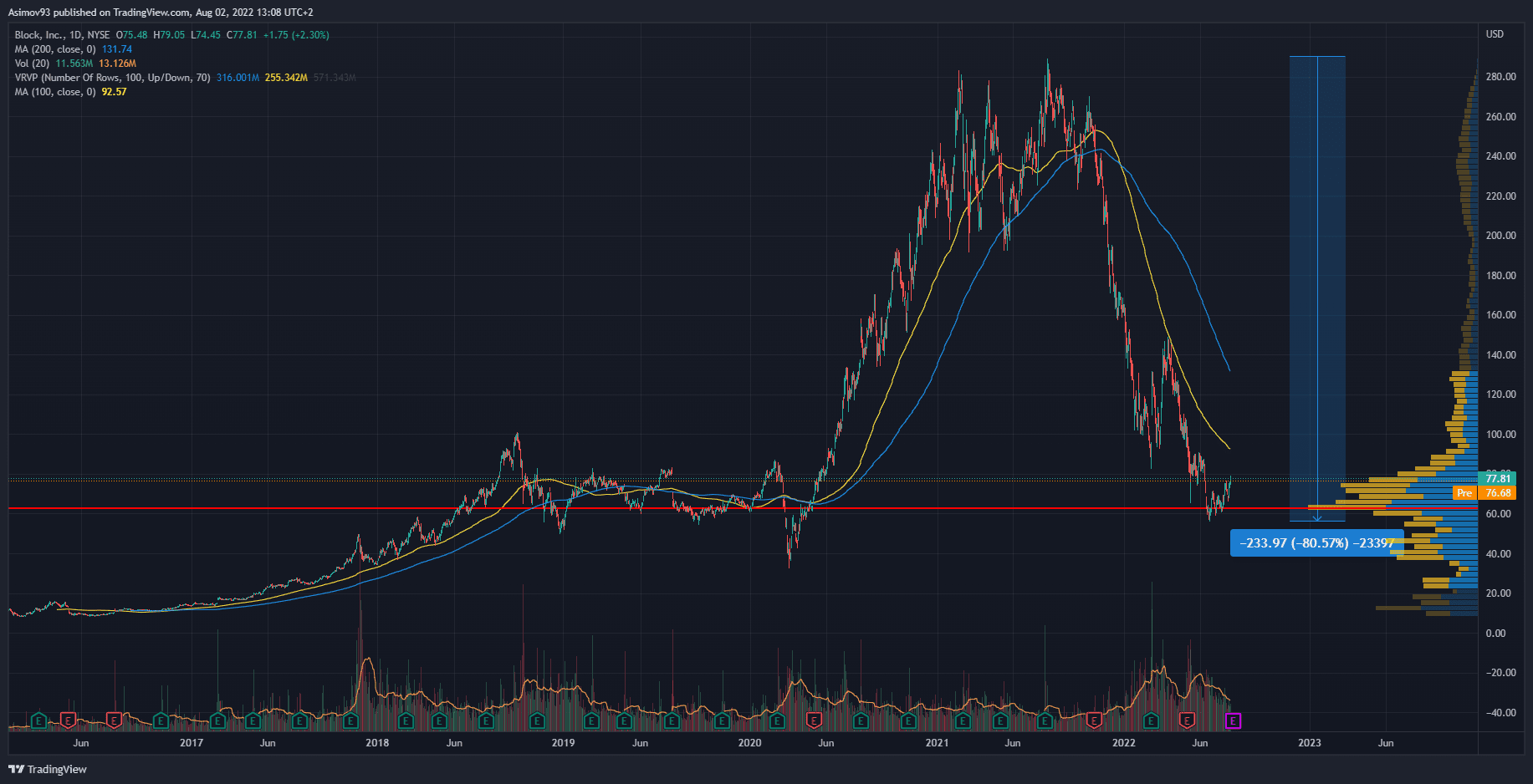Select the leftmost red earnings marker
Viewport: 1533px width, 784px height.
(x=68, y=720)
